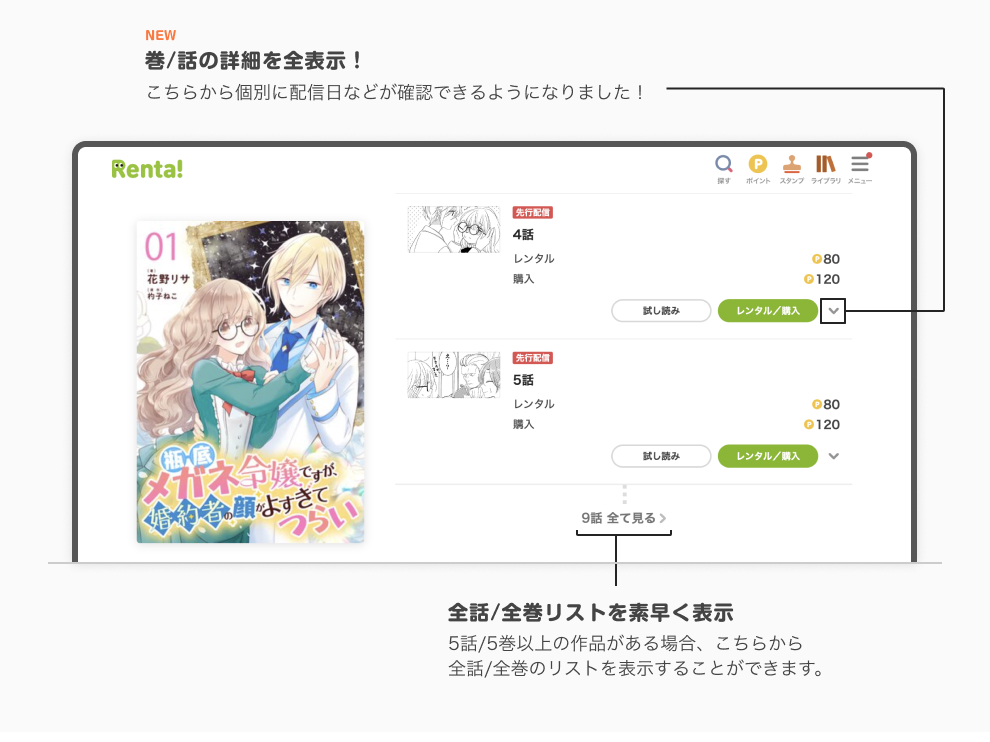This screenshot has height=742, width=990.
Task: Click 試し読み button for 4話
Action: click(661, 311)
